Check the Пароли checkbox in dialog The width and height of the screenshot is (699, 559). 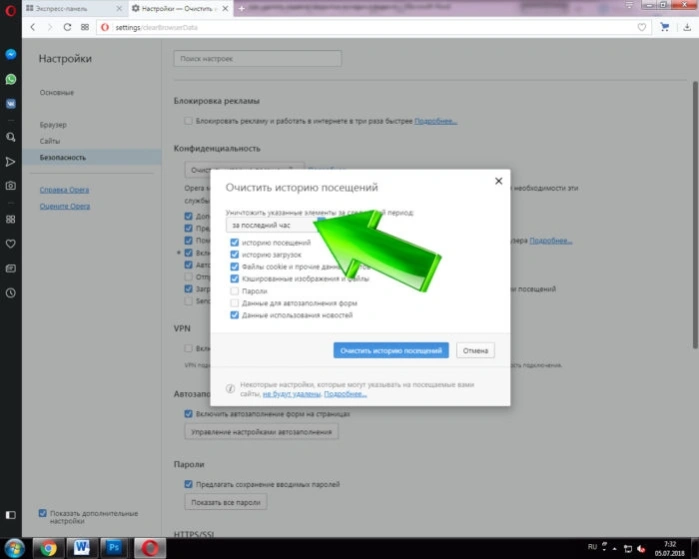(234, 291)
